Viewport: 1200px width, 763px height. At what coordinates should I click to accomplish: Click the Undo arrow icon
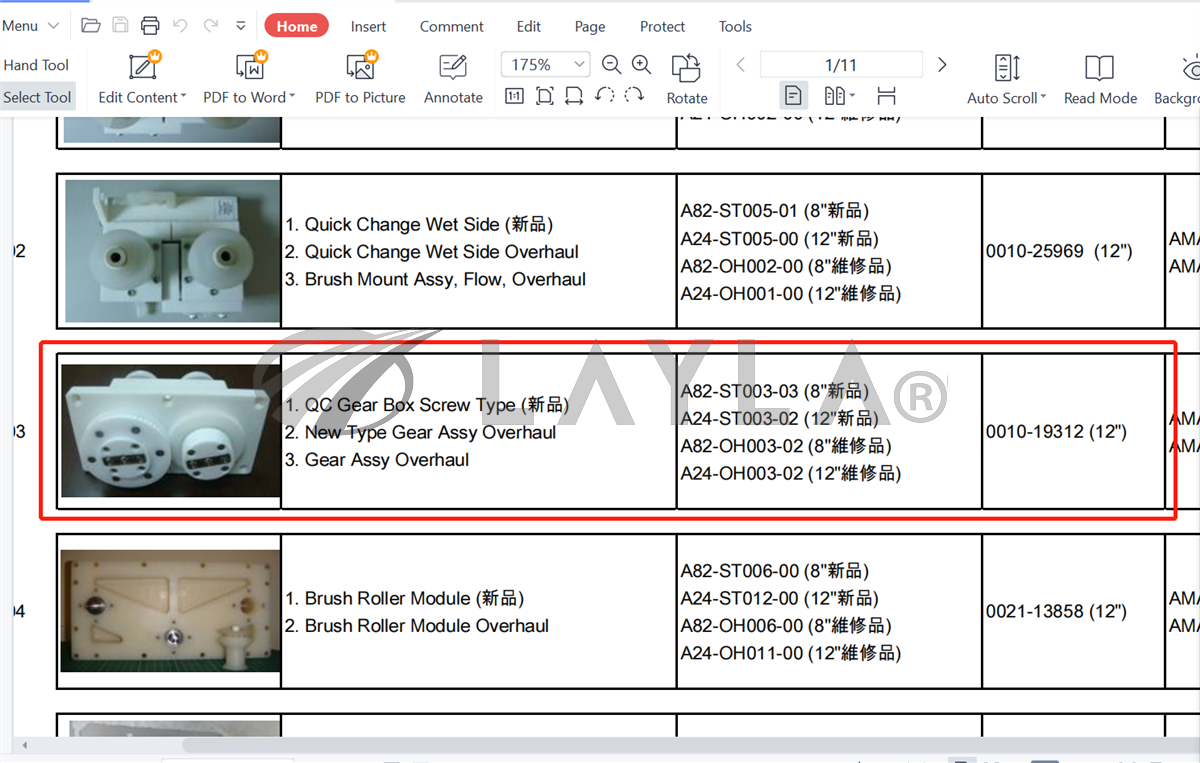tap(180, 26)
